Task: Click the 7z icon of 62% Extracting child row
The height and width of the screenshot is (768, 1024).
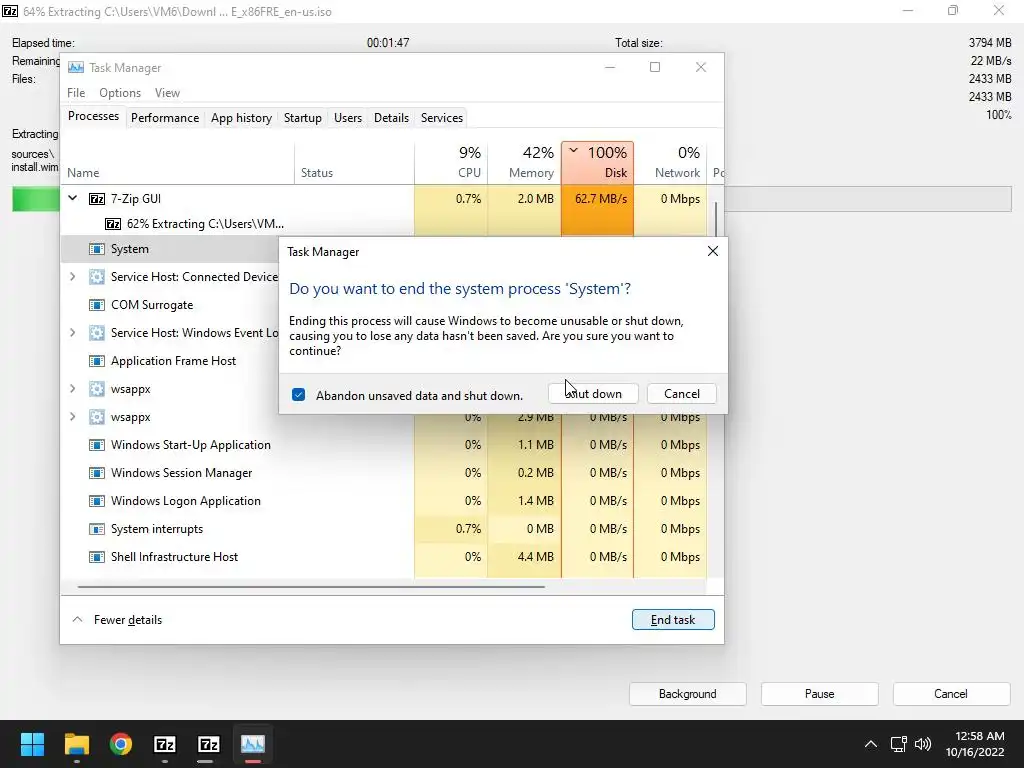Action: coord(113,224)
